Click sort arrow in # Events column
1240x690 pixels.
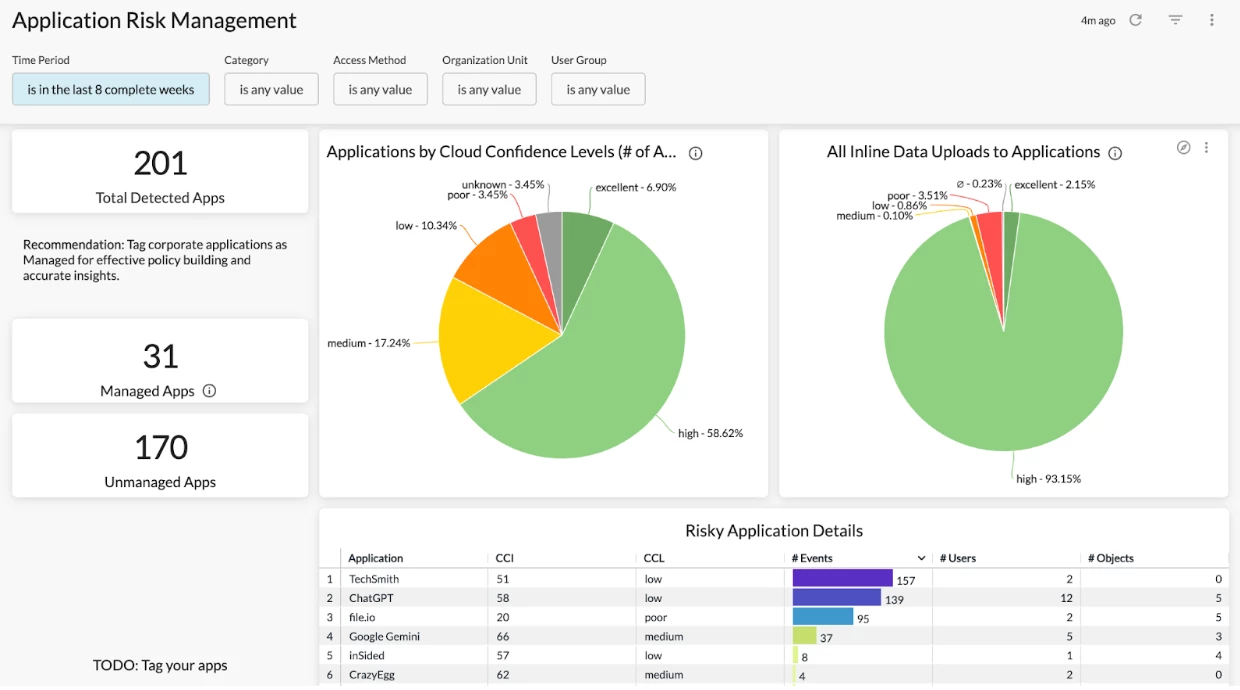(x=921, y=558)
